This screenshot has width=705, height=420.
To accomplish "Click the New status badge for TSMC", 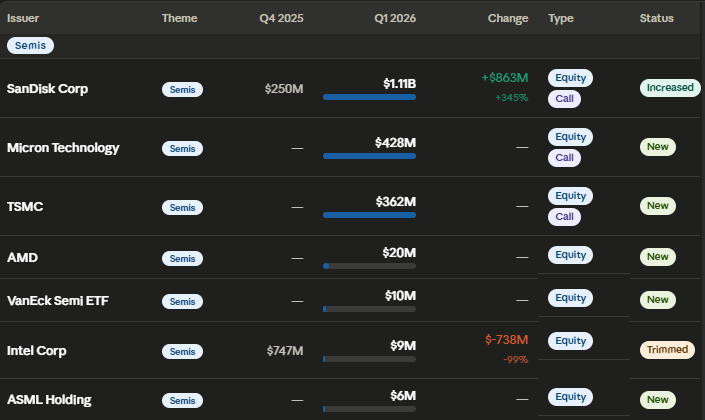I will tap(657, 206).
